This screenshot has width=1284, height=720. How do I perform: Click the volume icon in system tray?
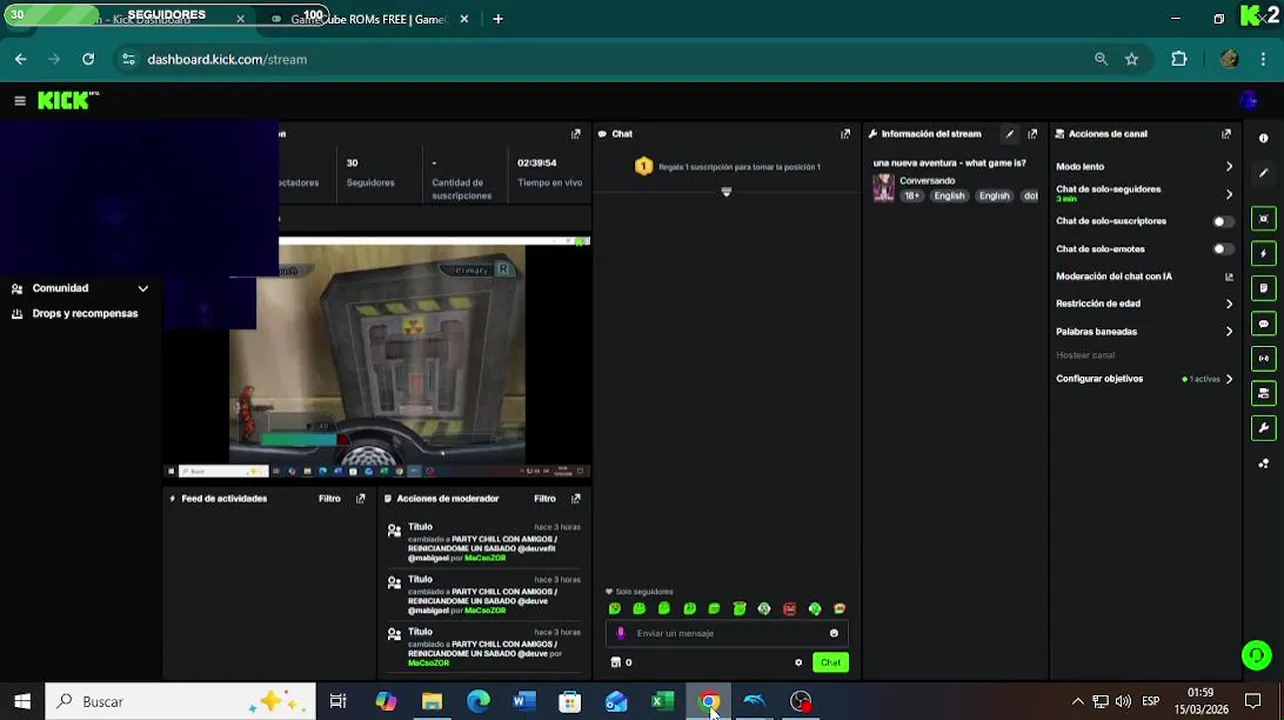coord(1123,702)
